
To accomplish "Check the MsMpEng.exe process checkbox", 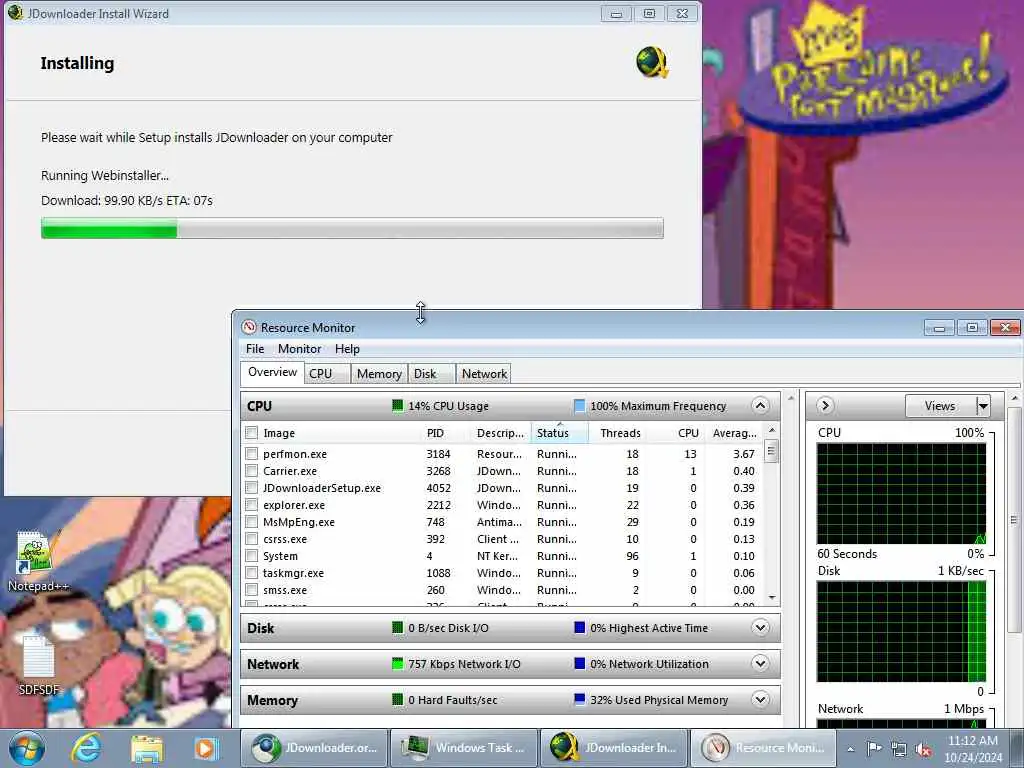I will point(251,521).
